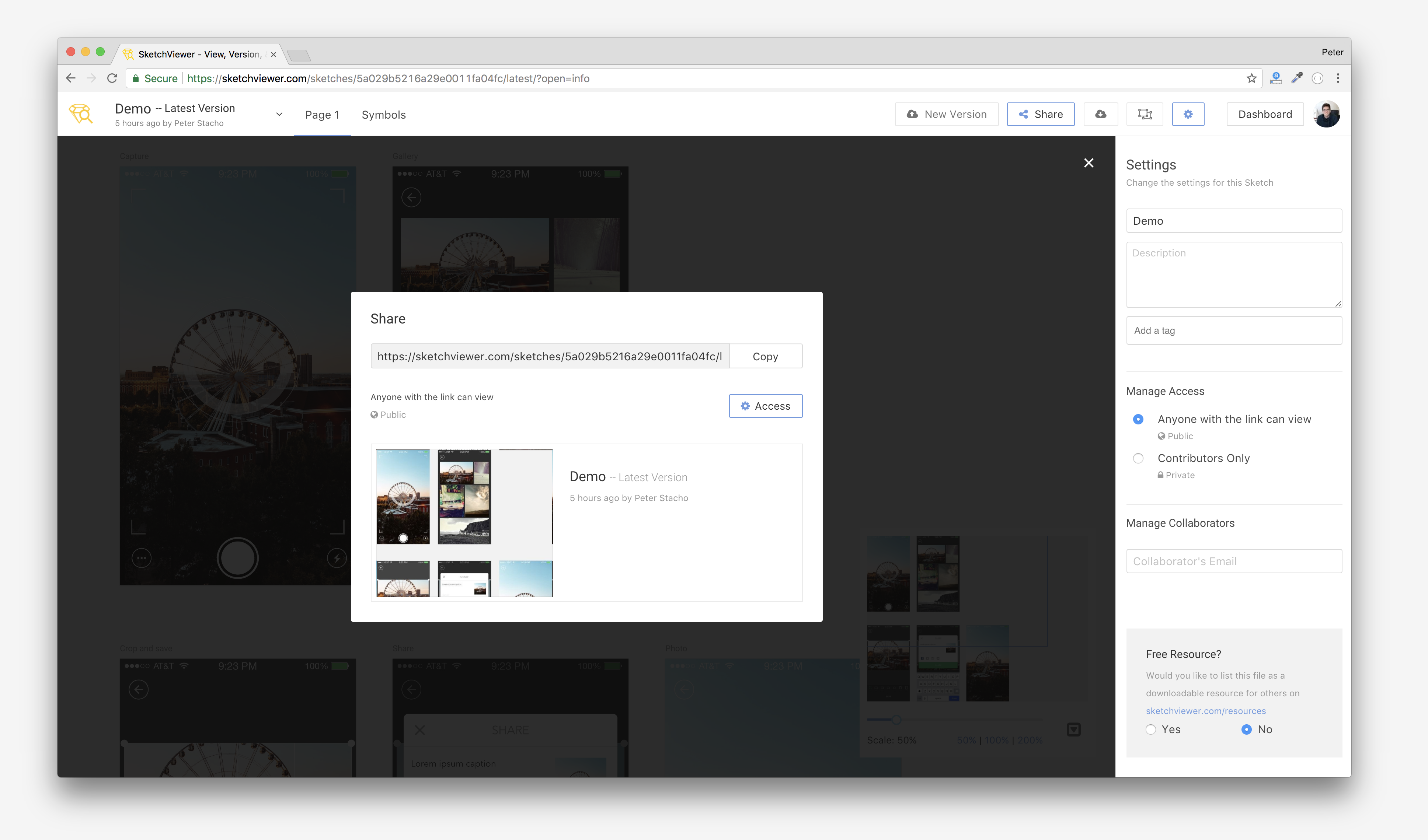The width and height of the screenshot is (1428, 840).
Task: Click the Share icon button in the toolbar
Action: [x=1040, y=114]
